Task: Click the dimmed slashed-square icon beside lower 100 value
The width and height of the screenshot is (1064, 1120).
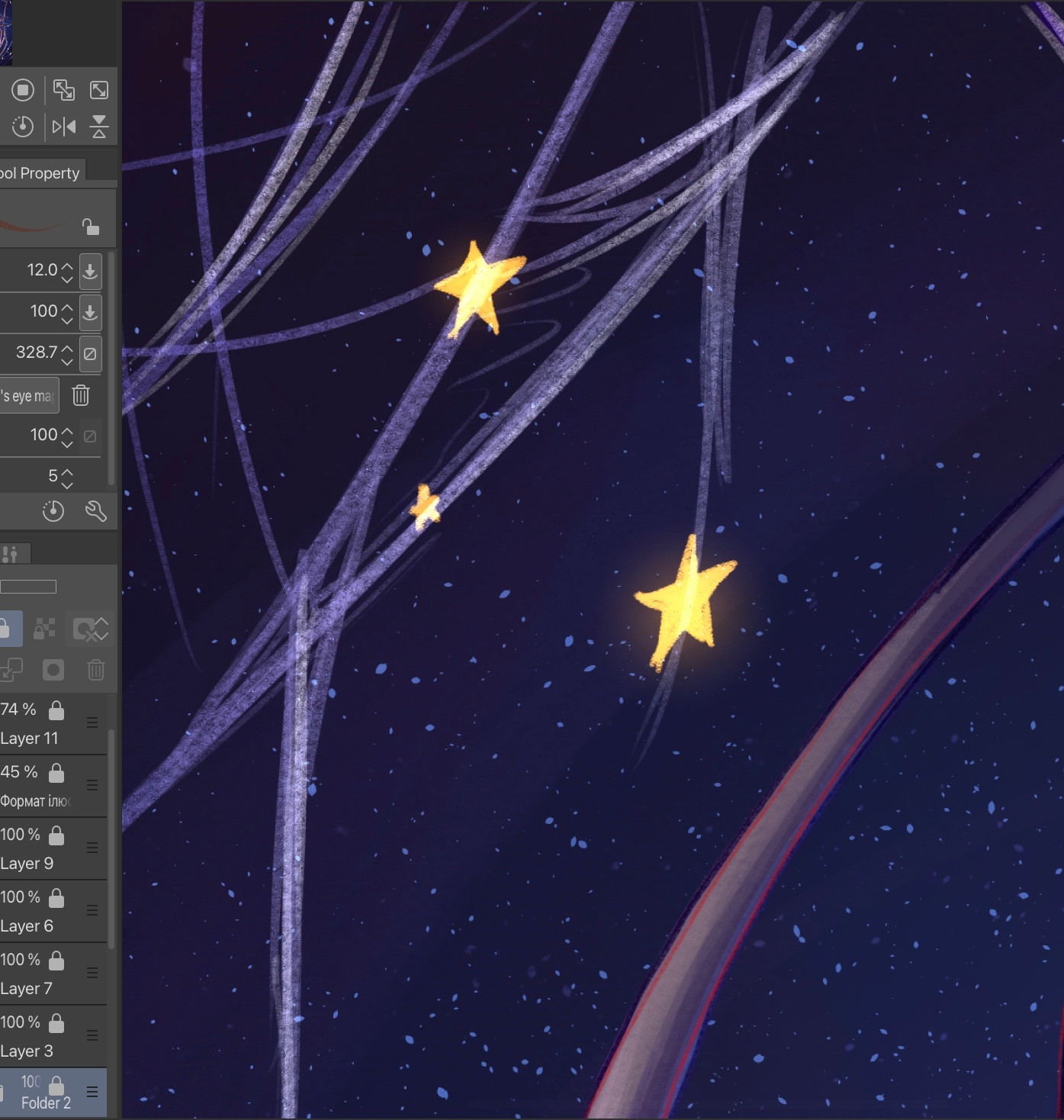Action: (90, 436)
